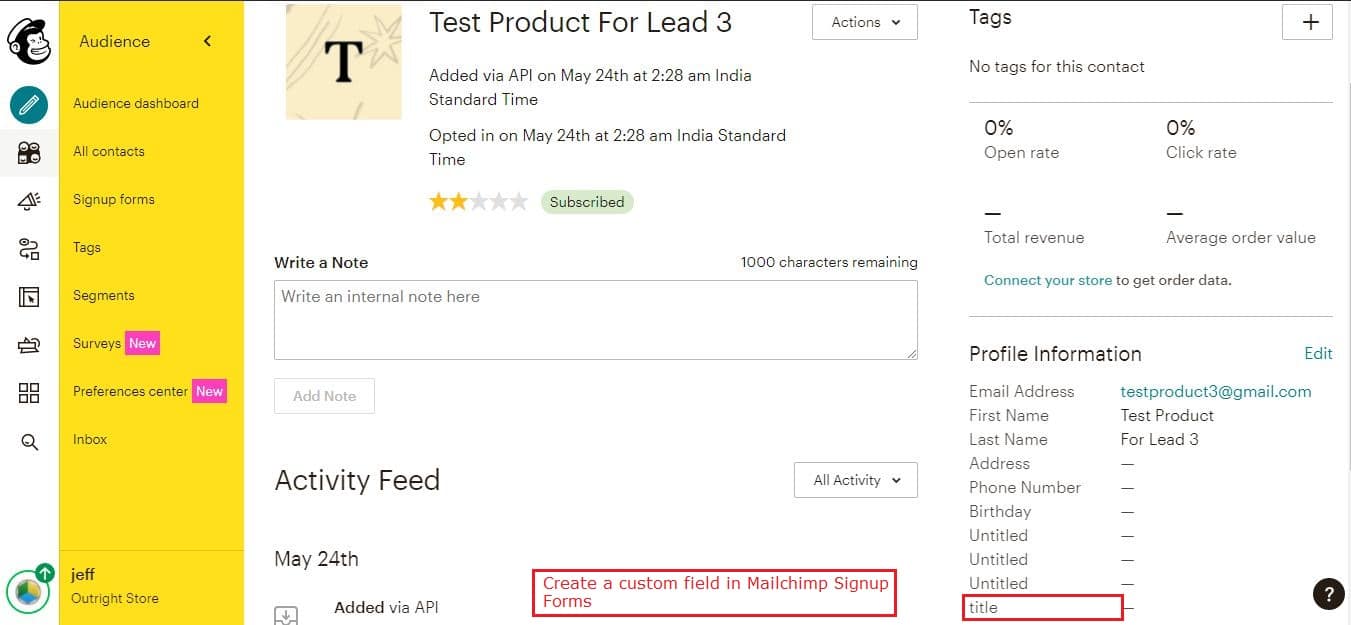Open the Content Studio icon
Viewport: 1351px width, 625px height.
click(29, 345)
